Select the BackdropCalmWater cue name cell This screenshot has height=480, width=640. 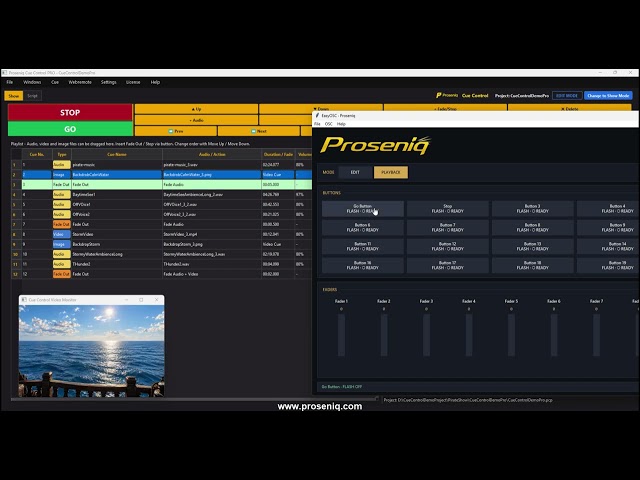pyautogui.click(x=117, y=175)
